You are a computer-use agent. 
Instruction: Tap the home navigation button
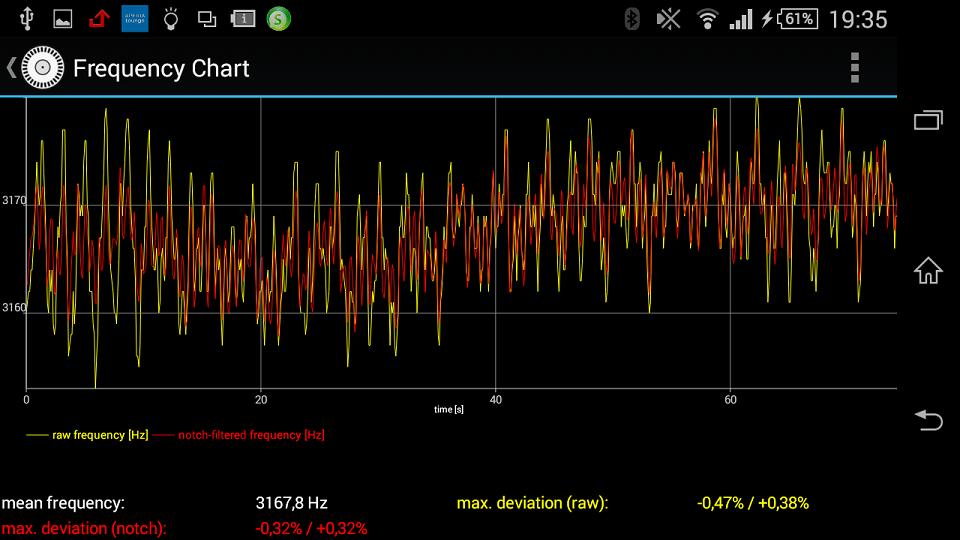(x=928, y=270)
